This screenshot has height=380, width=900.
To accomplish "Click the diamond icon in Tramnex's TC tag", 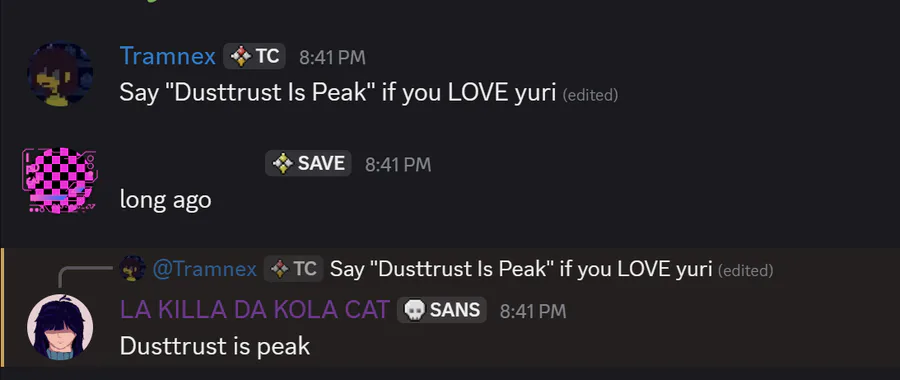I will [241, 56].
